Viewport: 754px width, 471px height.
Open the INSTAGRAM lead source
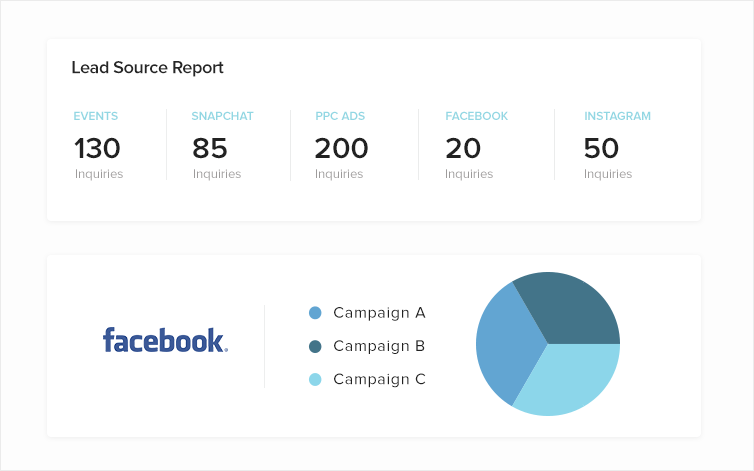pyautogui.click(x=617, y=116)
